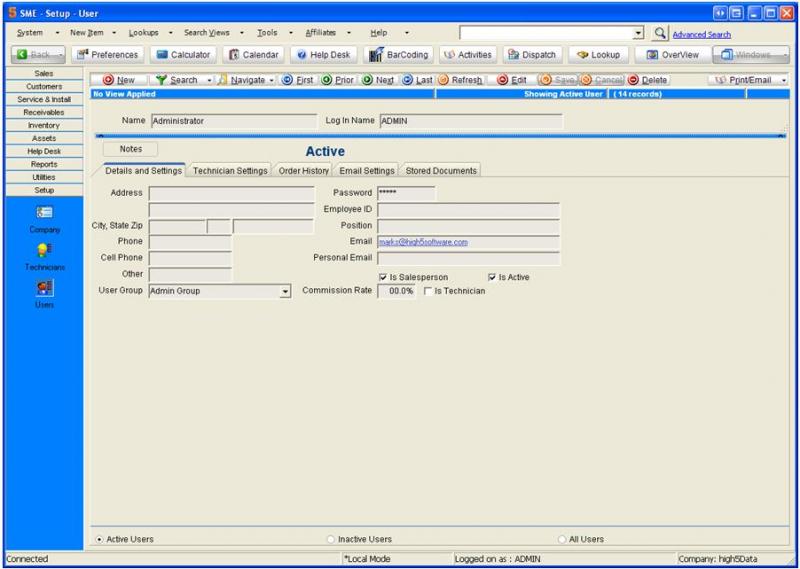
Task: Click the Cell Phone field
Action: (x=190, y=258)
